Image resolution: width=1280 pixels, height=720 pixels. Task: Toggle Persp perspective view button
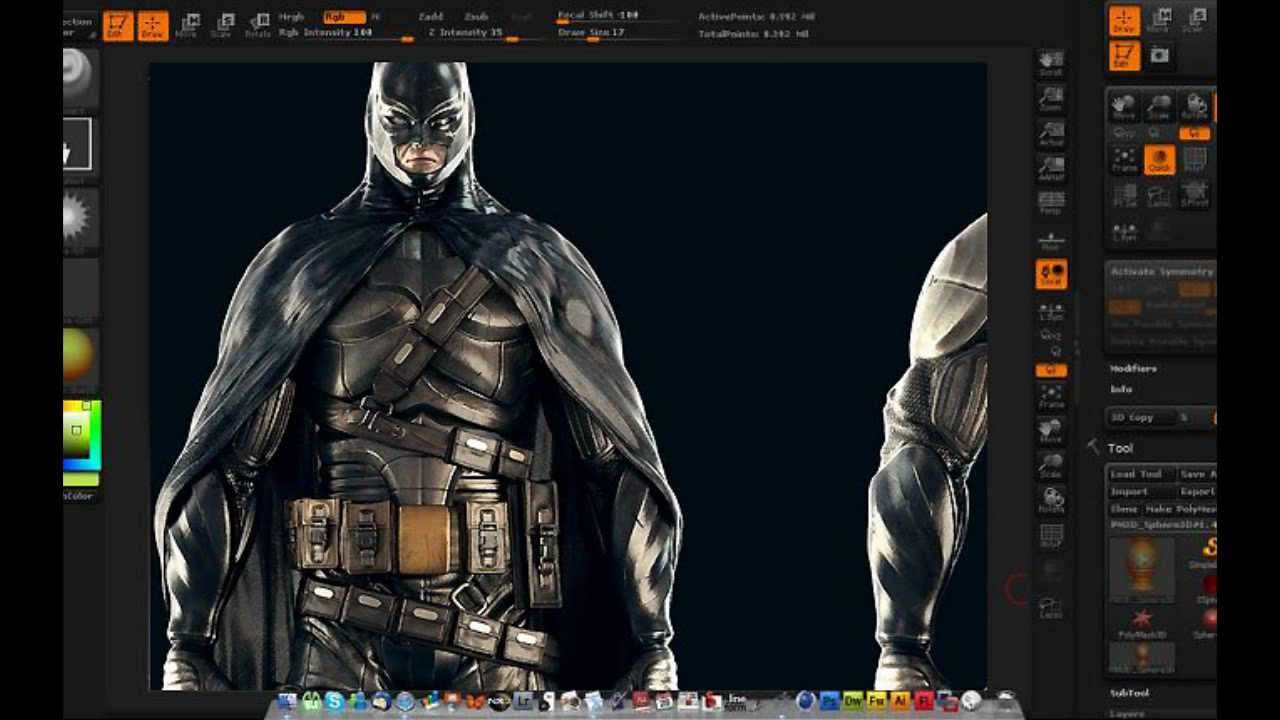click(x=1051, y=203)
